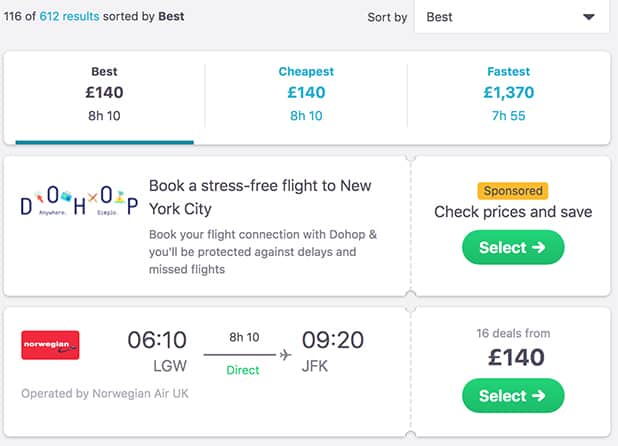Click the Sort by dropdown arrow
Viewport: 618px width, 446px height.
pyautogui.click(x=589, y=17)
